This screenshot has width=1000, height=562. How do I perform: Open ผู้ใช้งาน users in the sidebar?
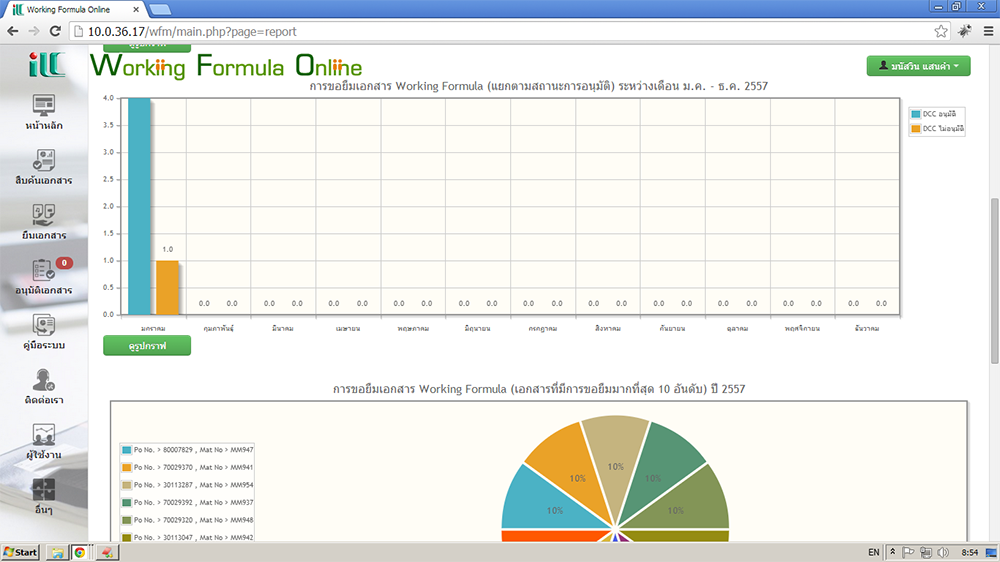click(x=43, y=441)
